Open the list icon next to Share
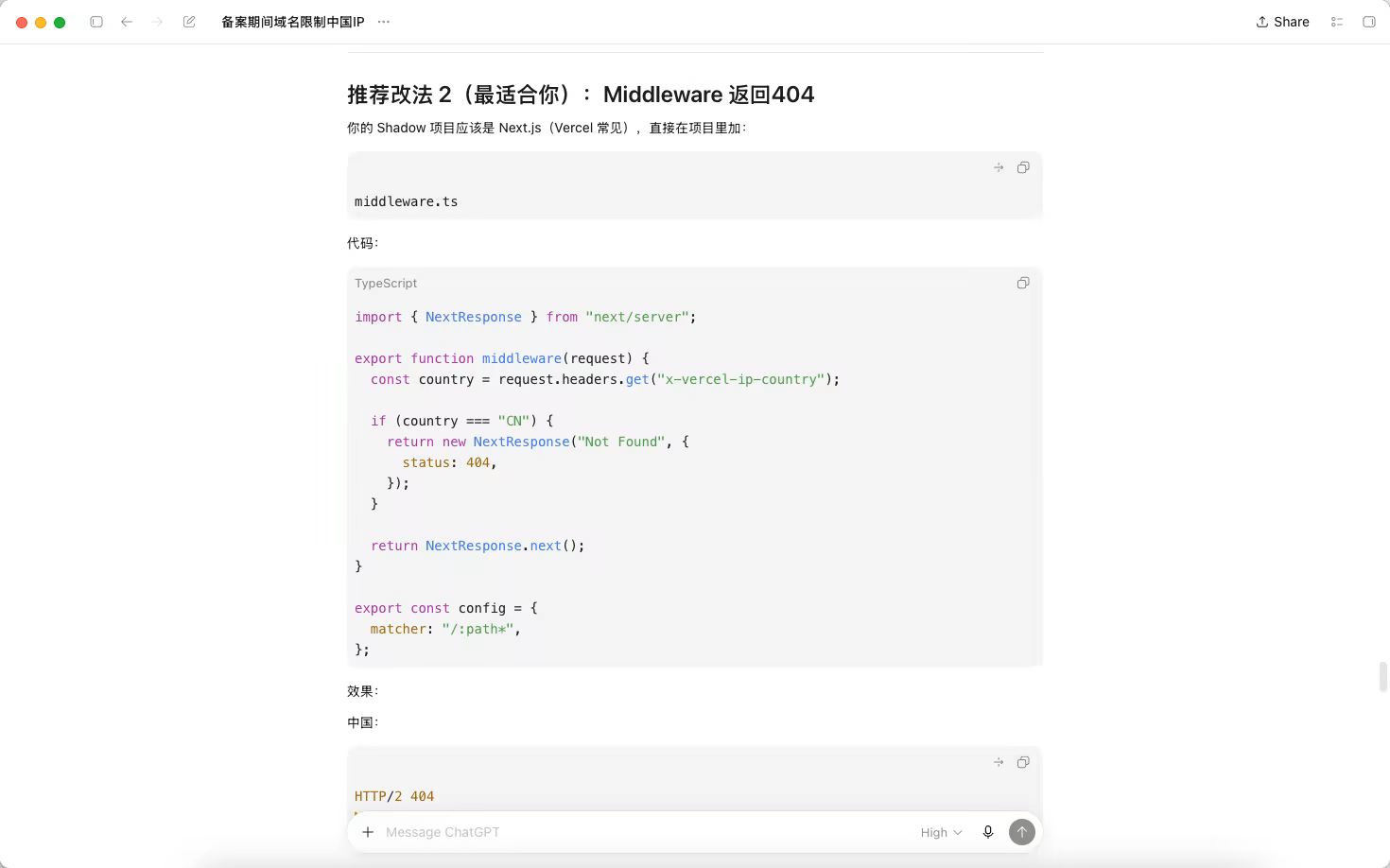 [1337, 22]
